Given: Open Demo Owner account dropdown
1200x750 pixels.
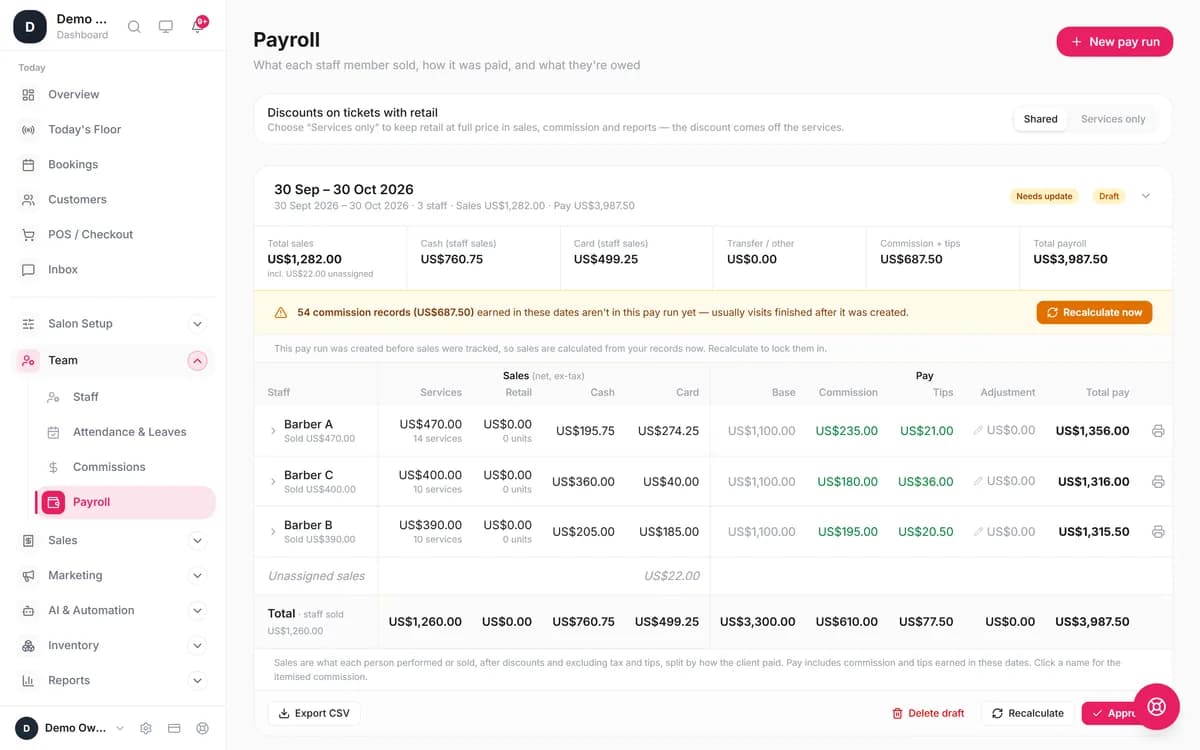Looking at the screenshot, I should (x=69, y=728).
